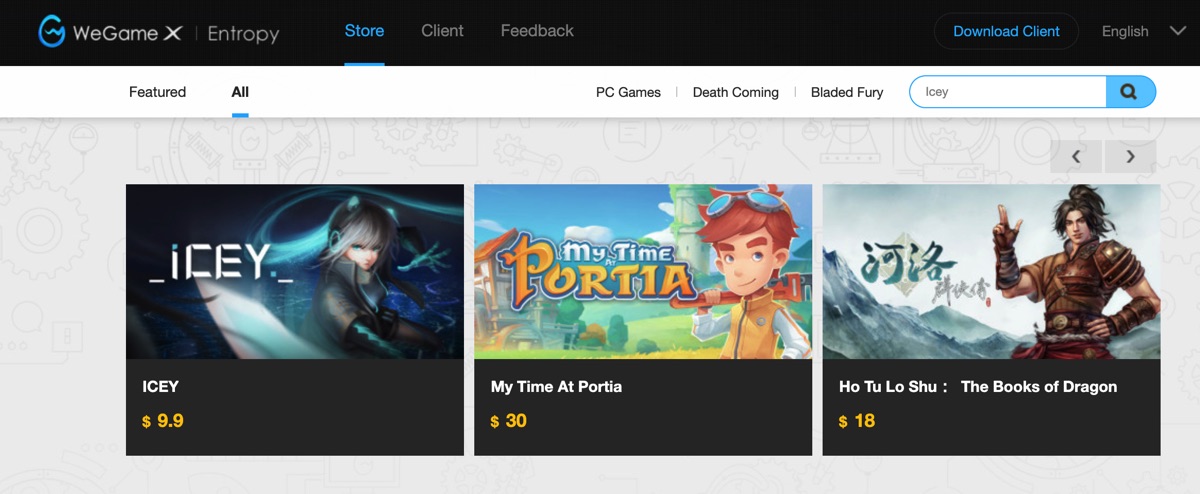
Task: Click the Ho Tu Lo Shu title text
Action: (x=978, y=387)
